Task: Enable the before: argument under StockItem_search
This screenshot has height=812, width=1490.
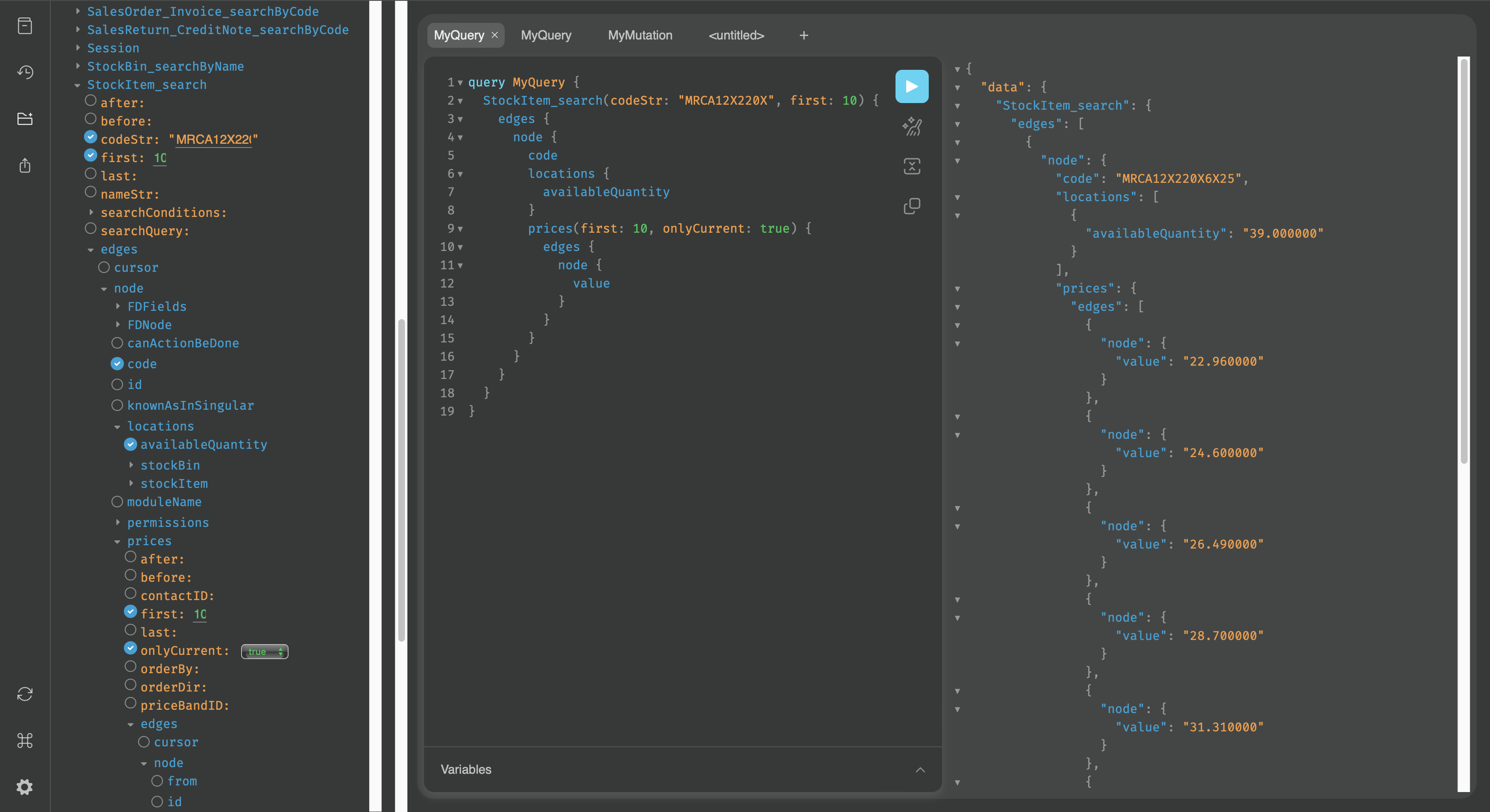Action: 91,118
